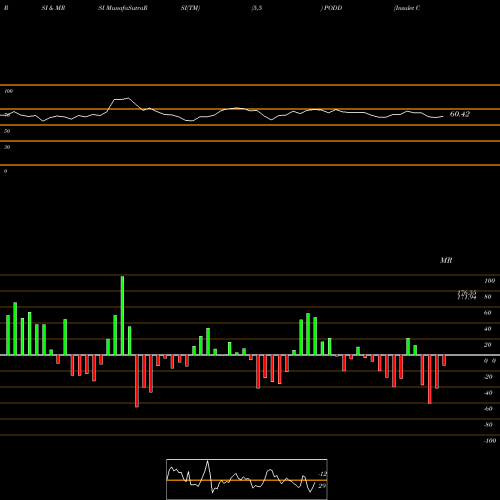Select the 'SI & MR' header label
500x500 pixels.
pos(53,8)
